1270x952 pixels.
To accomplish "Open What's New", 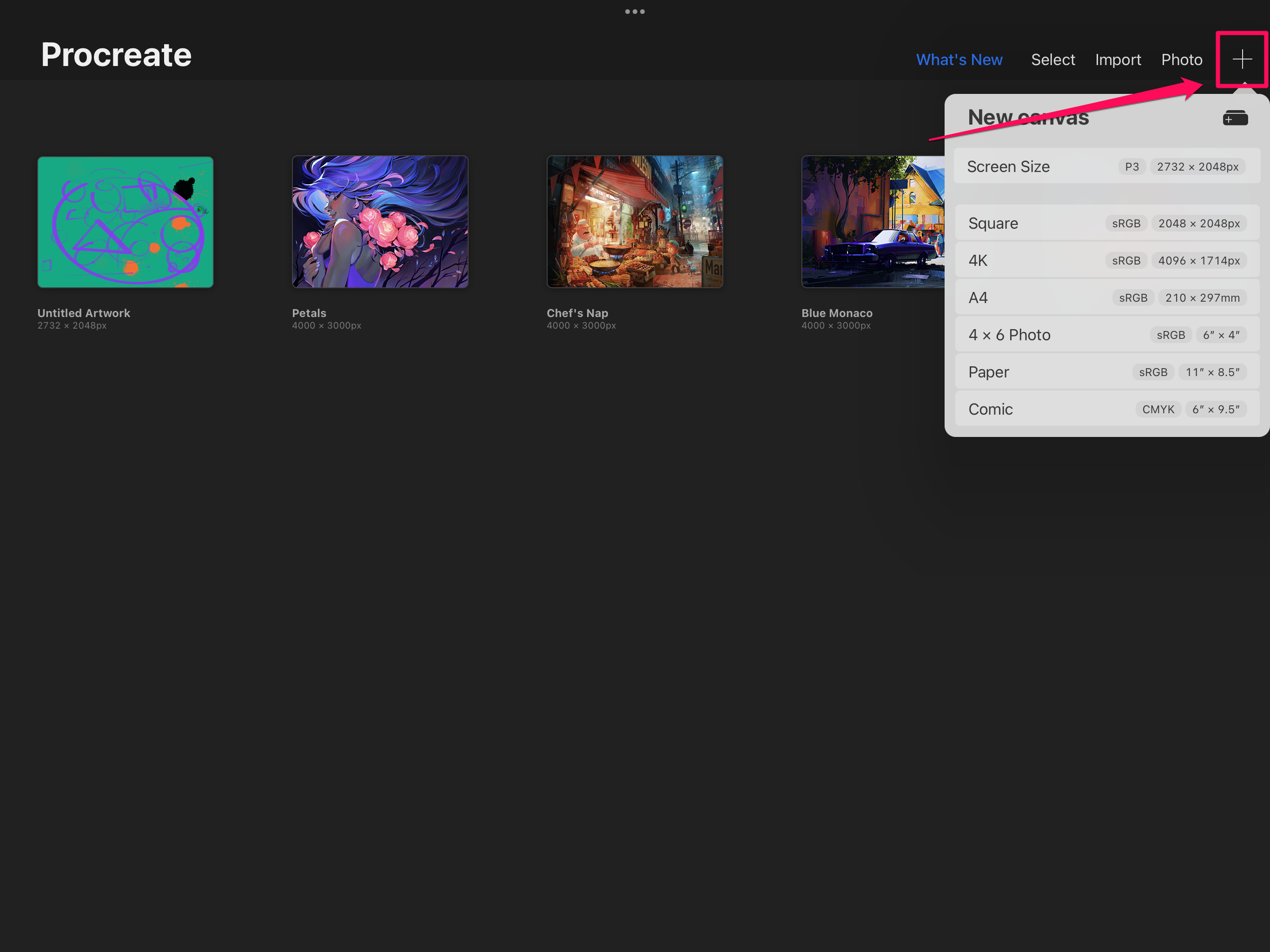I will [x=959, y=59].
